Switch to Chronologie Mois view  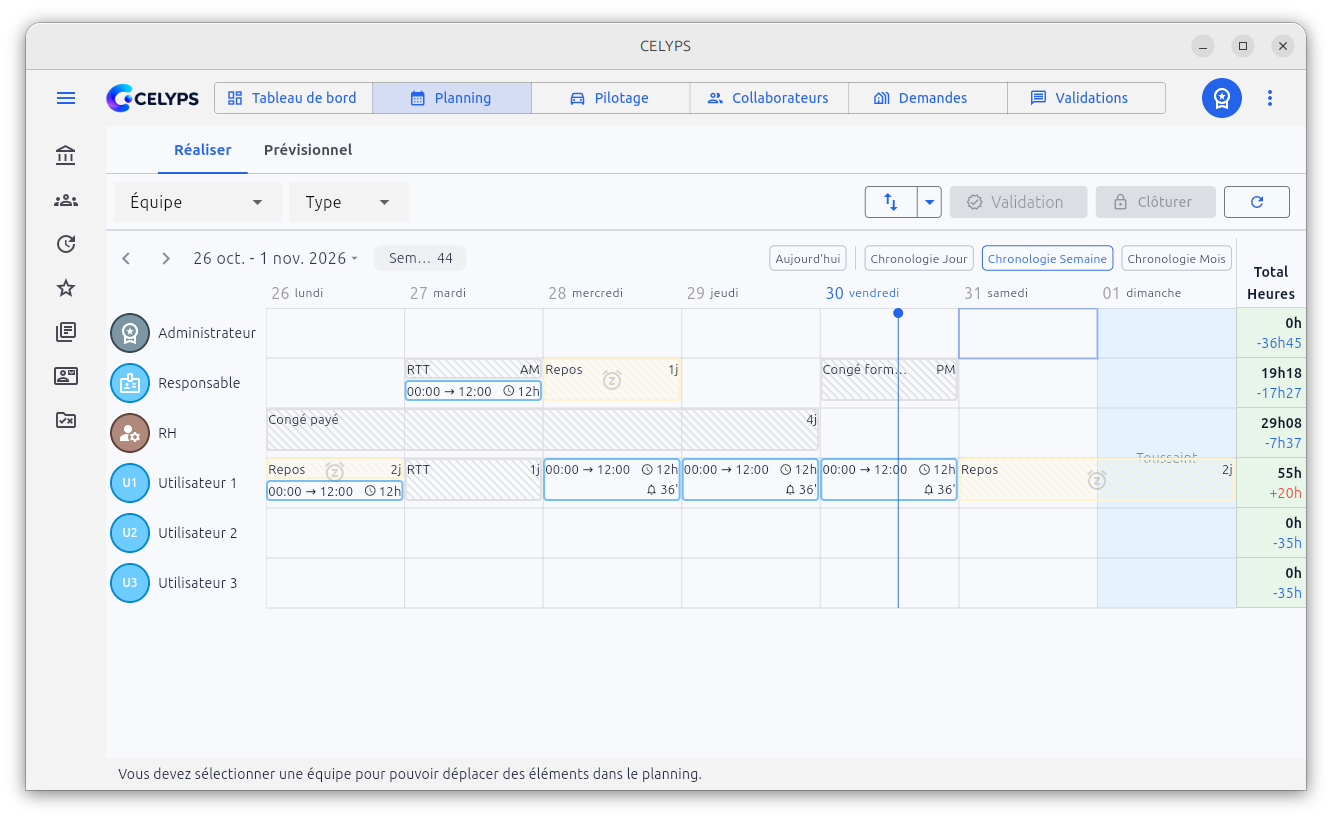point(1176,259)
